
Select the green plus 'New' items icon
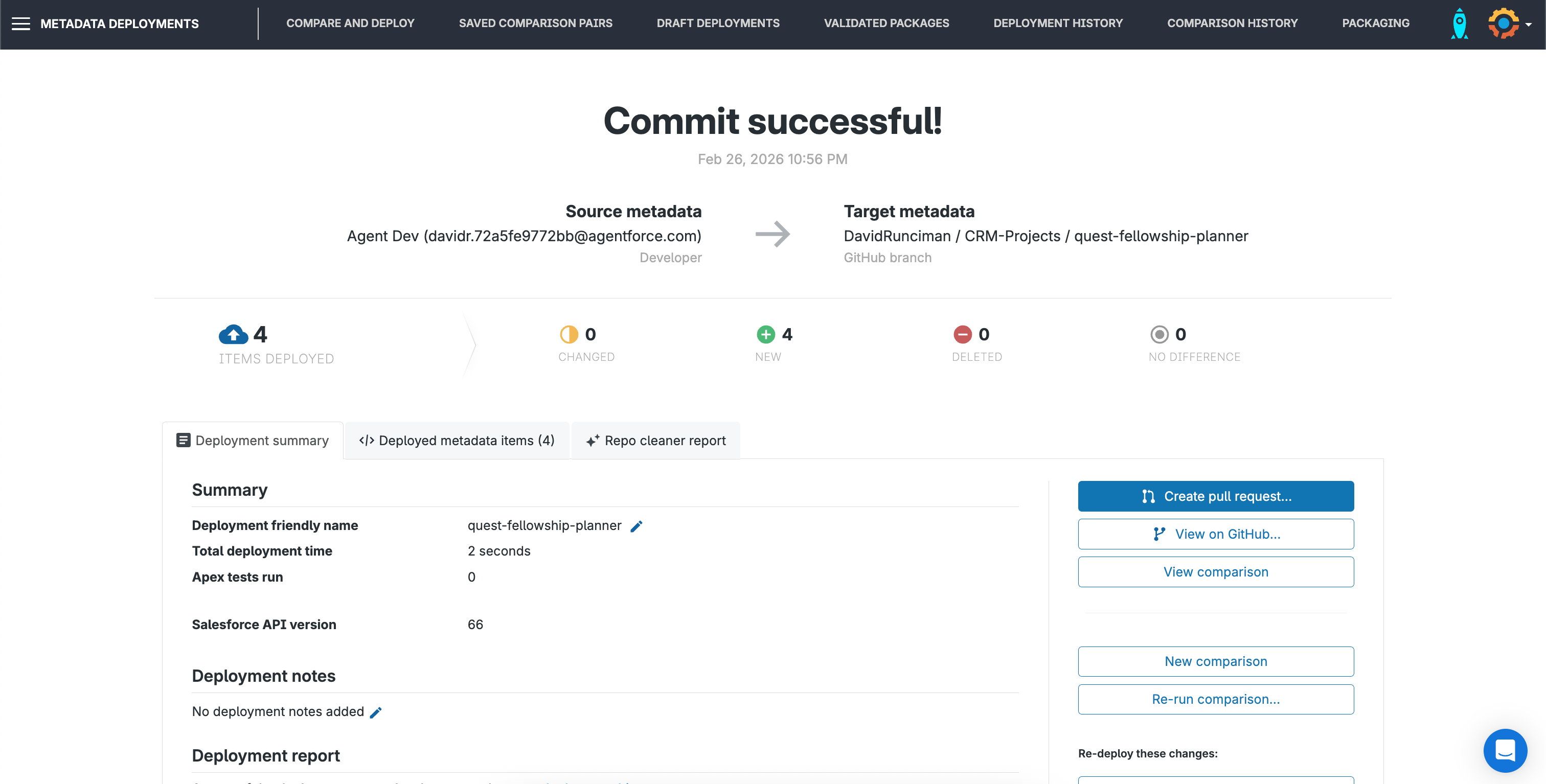765,334
